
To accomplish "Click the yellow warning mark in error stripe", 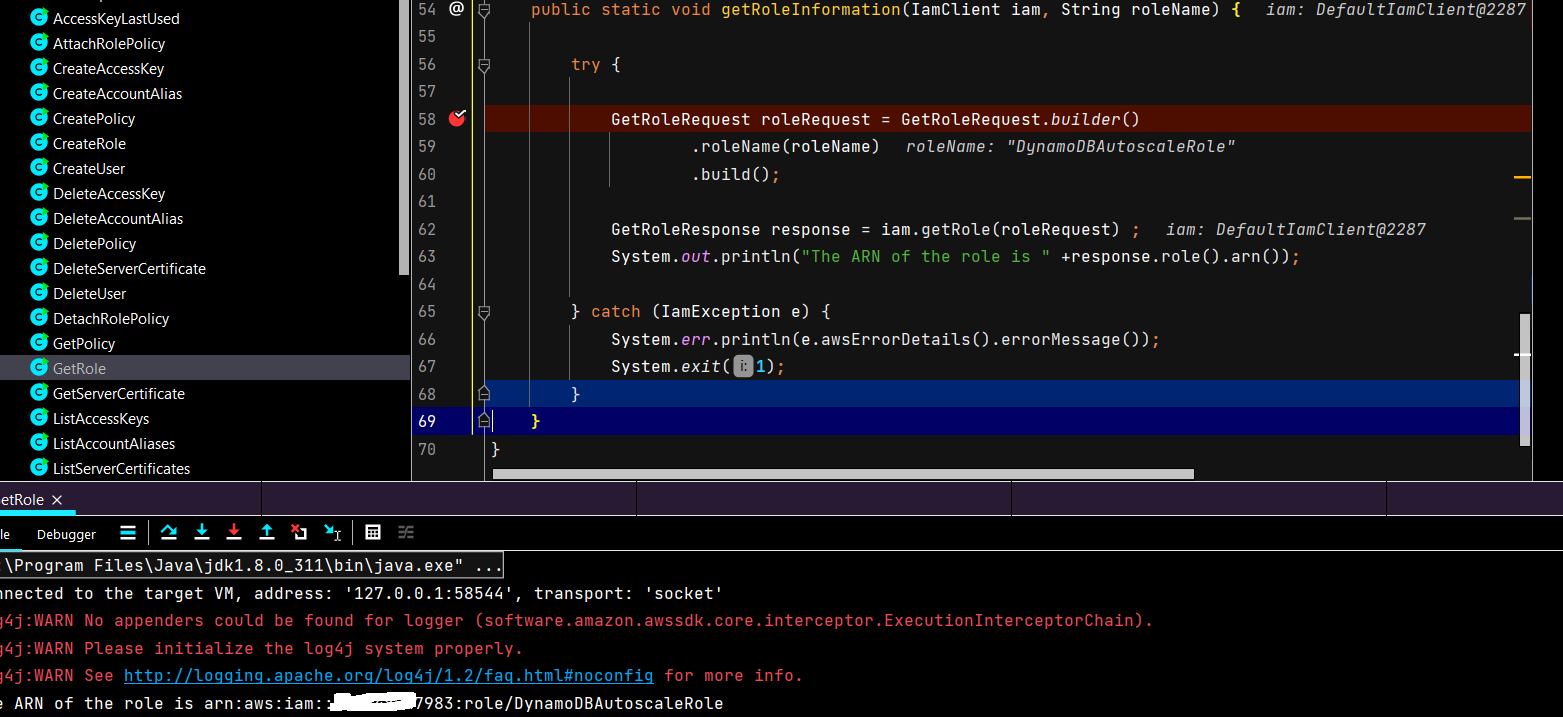I will (1522, 177).
